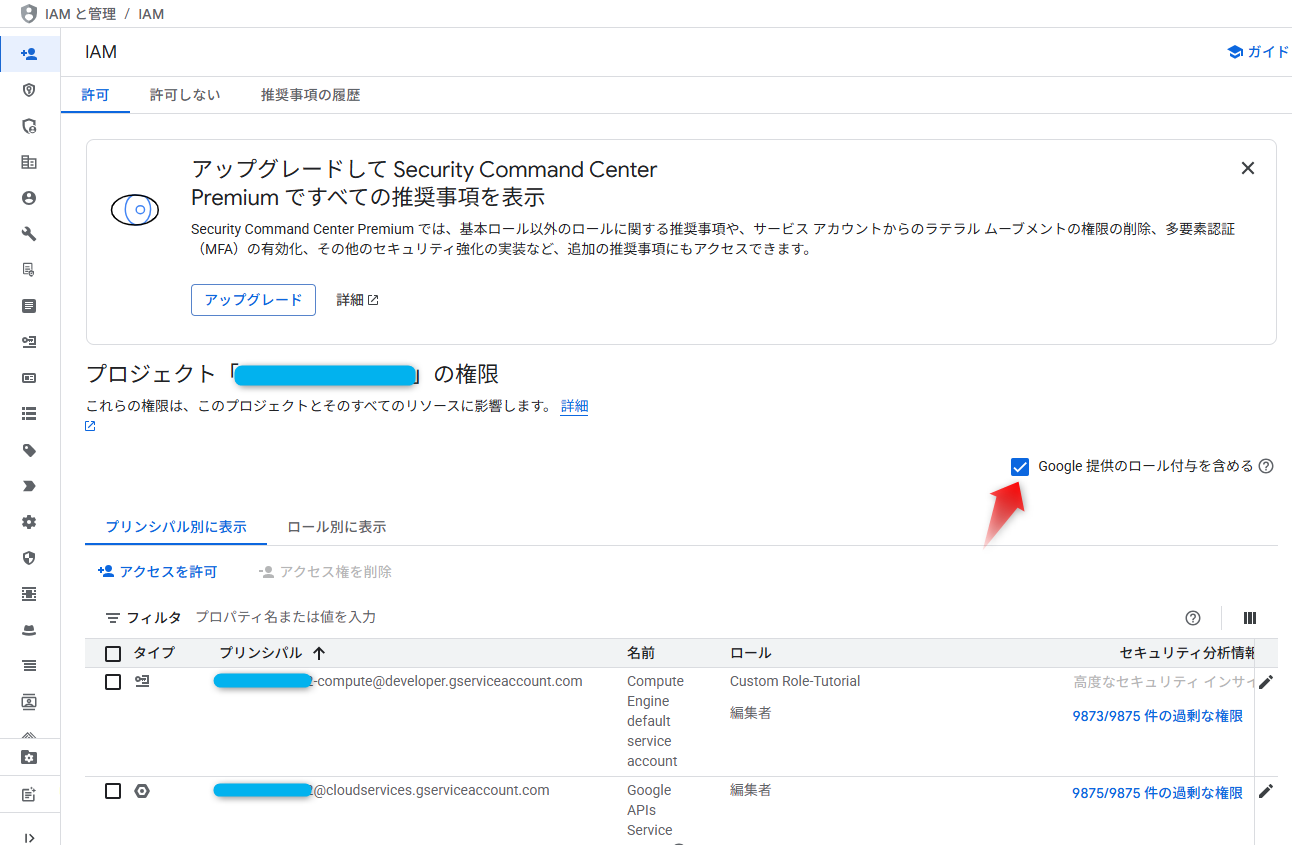
Task: Click the Custom Role-Tutorial role text
Action: point(795,681)
